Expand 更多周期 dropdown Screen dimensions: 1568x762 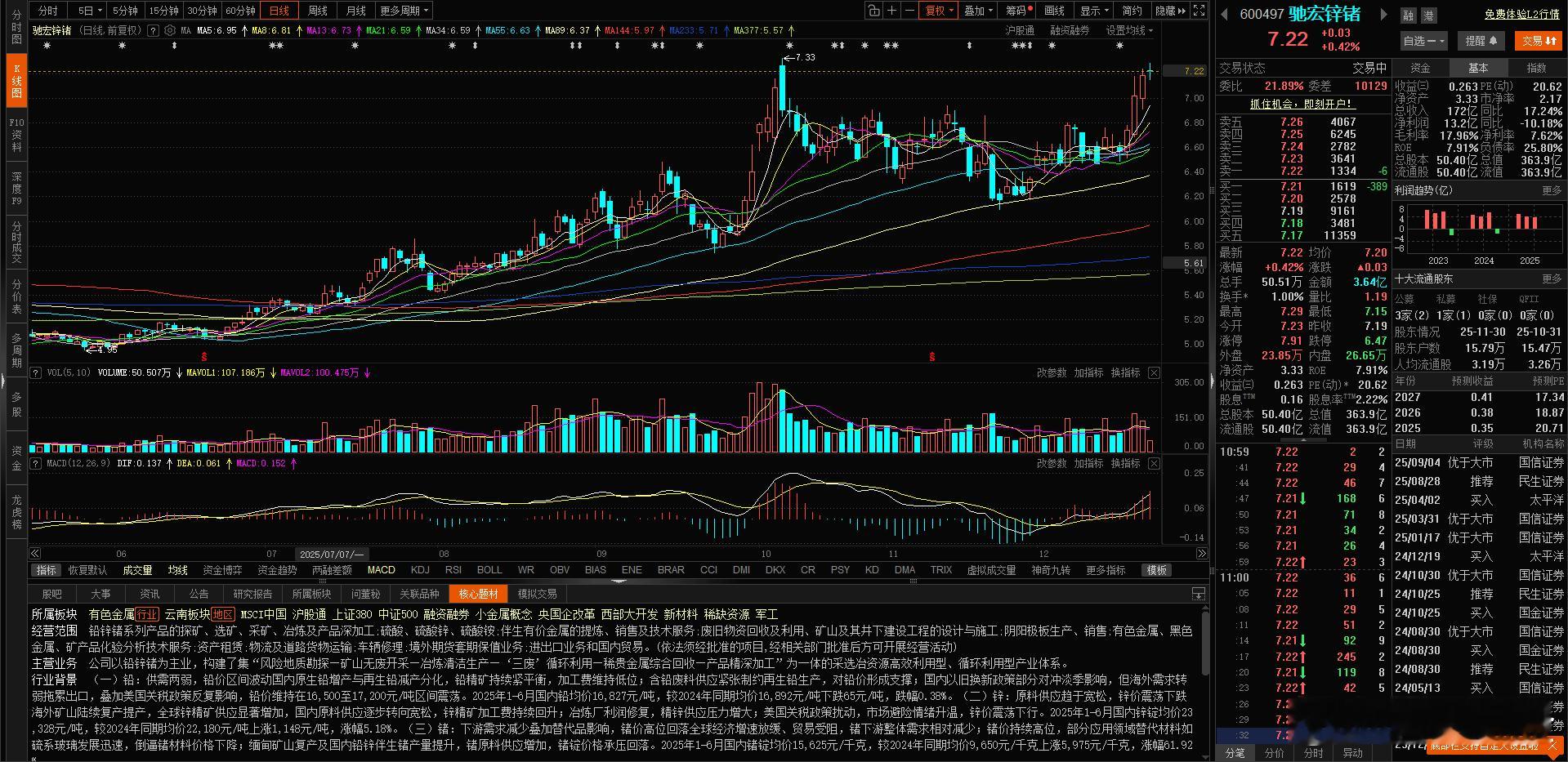(404, 11)
